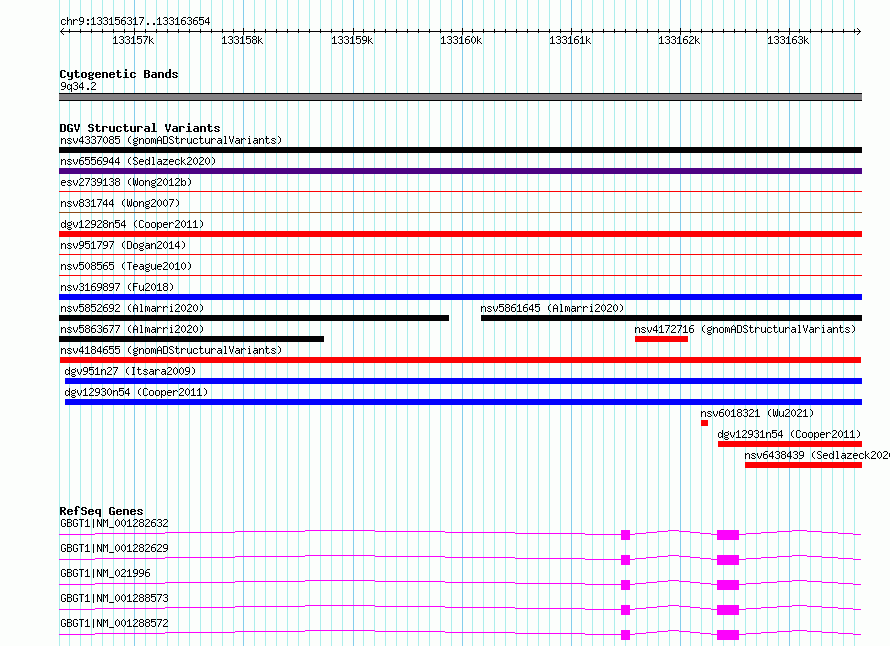Click the 133158k ruler tick label
Screen dimensions: 890x646
click(242, 40)
